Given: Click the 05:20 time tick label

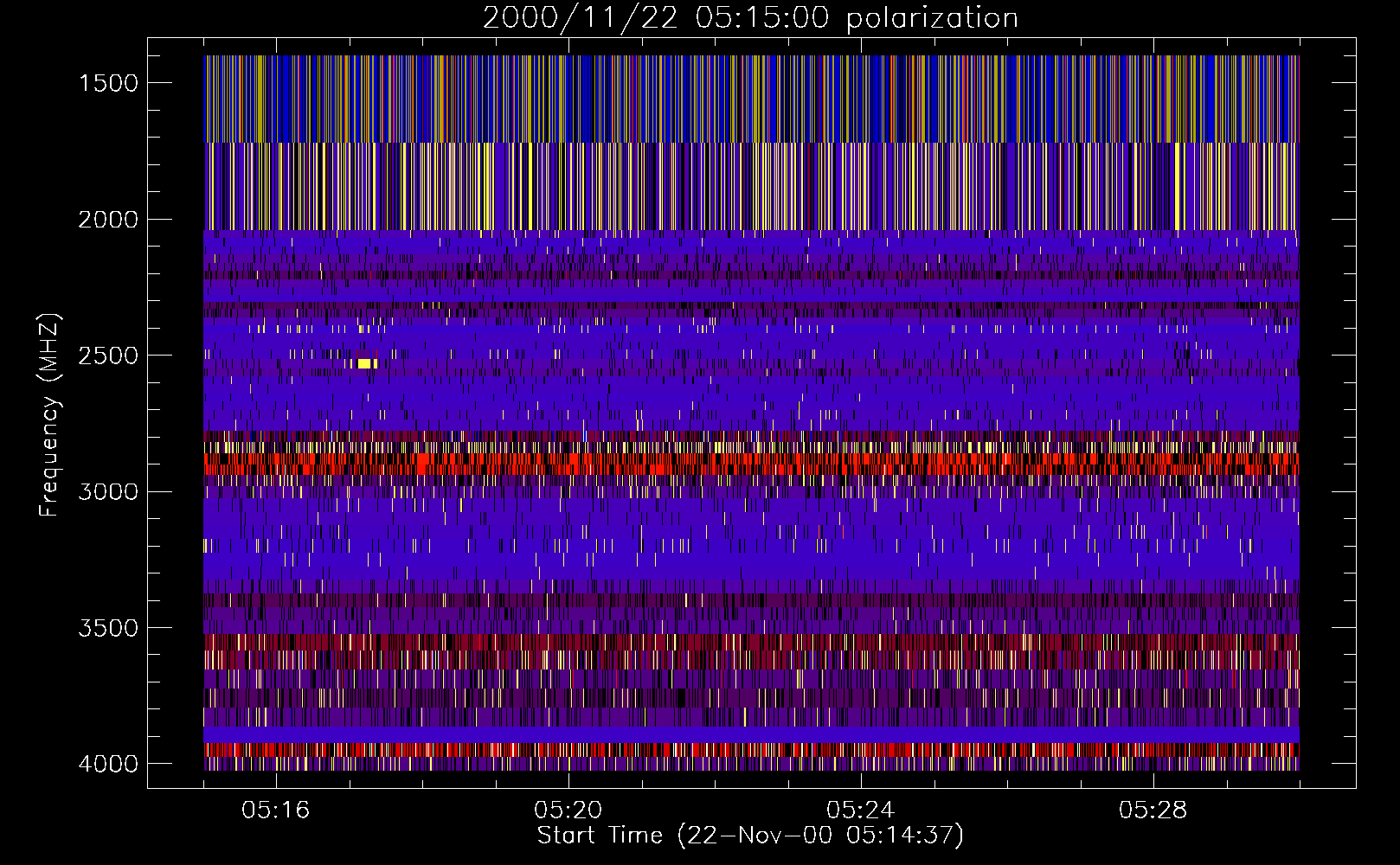Looking at the screenshot, I should 568,811.
